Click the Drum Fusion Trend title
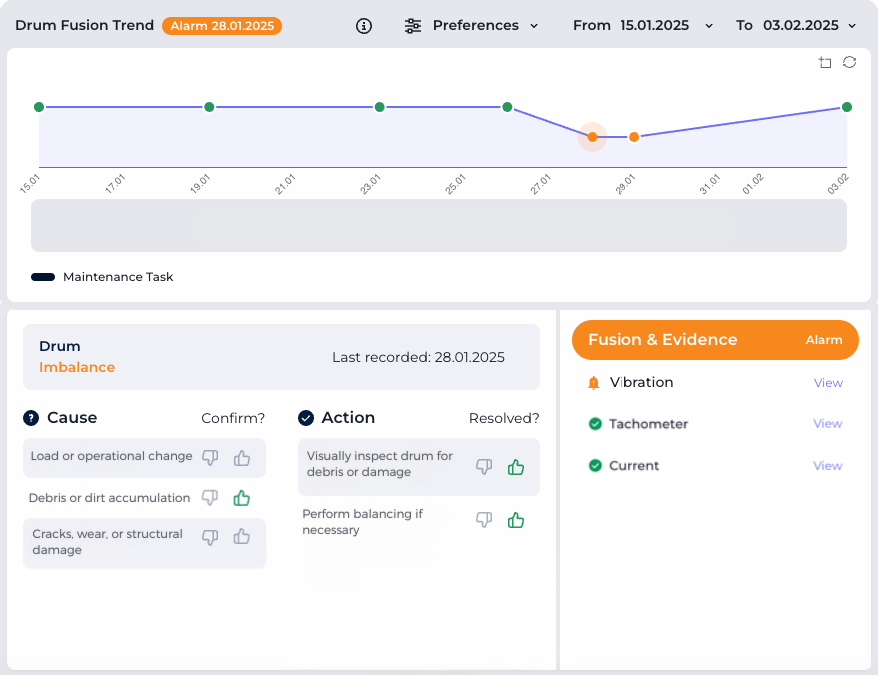The width and height of the screenshot is (878, 675). click(85, 25)
